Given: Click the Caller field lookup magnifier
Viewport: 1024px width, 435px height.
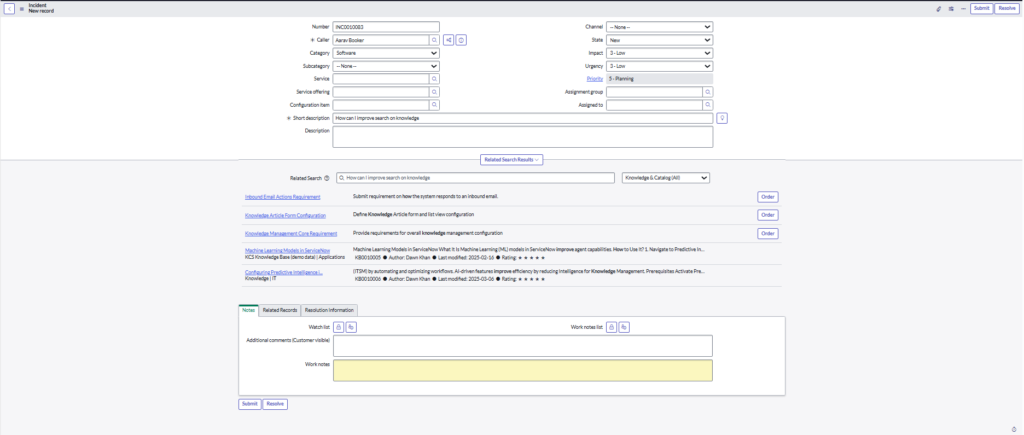Looking at the screenshot, I should click(435, 40).
